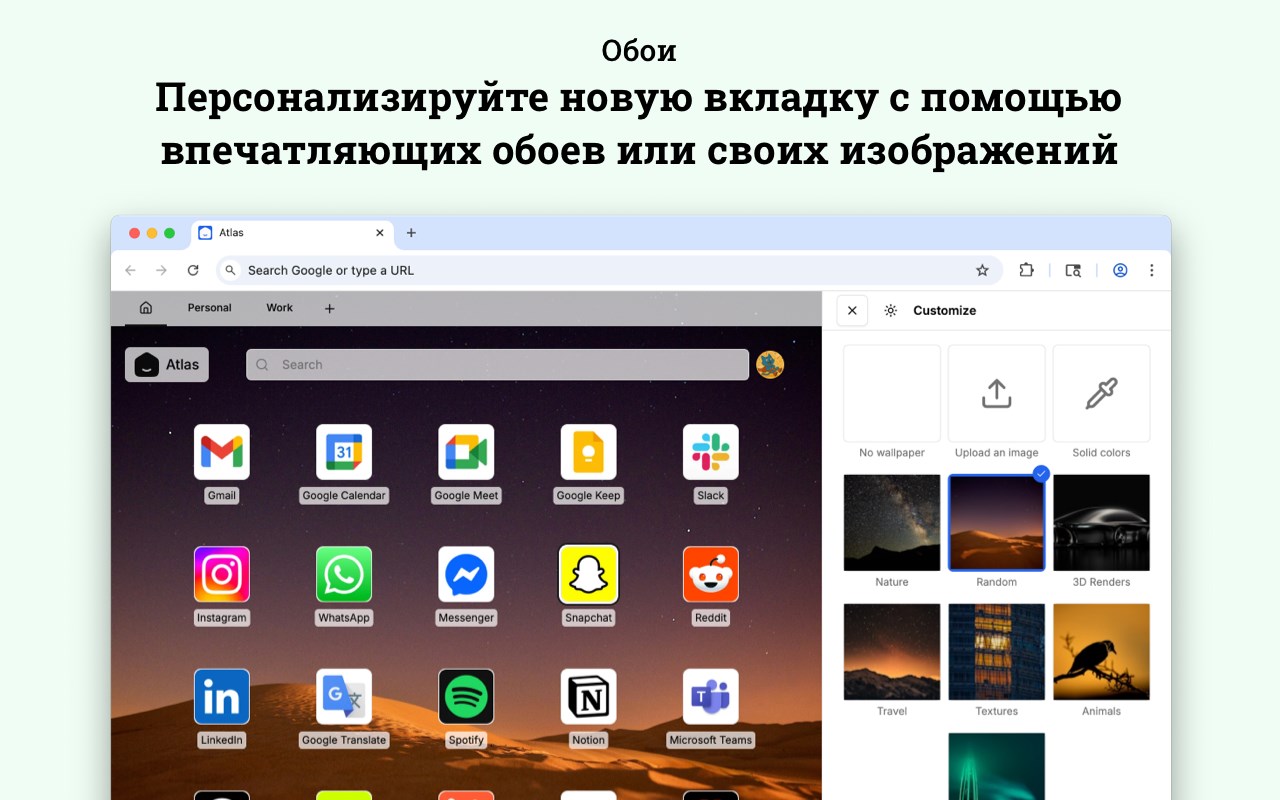1280x800 pixels.
Task: Launch the Snapchat shortcut
Action: pos(589,574)
